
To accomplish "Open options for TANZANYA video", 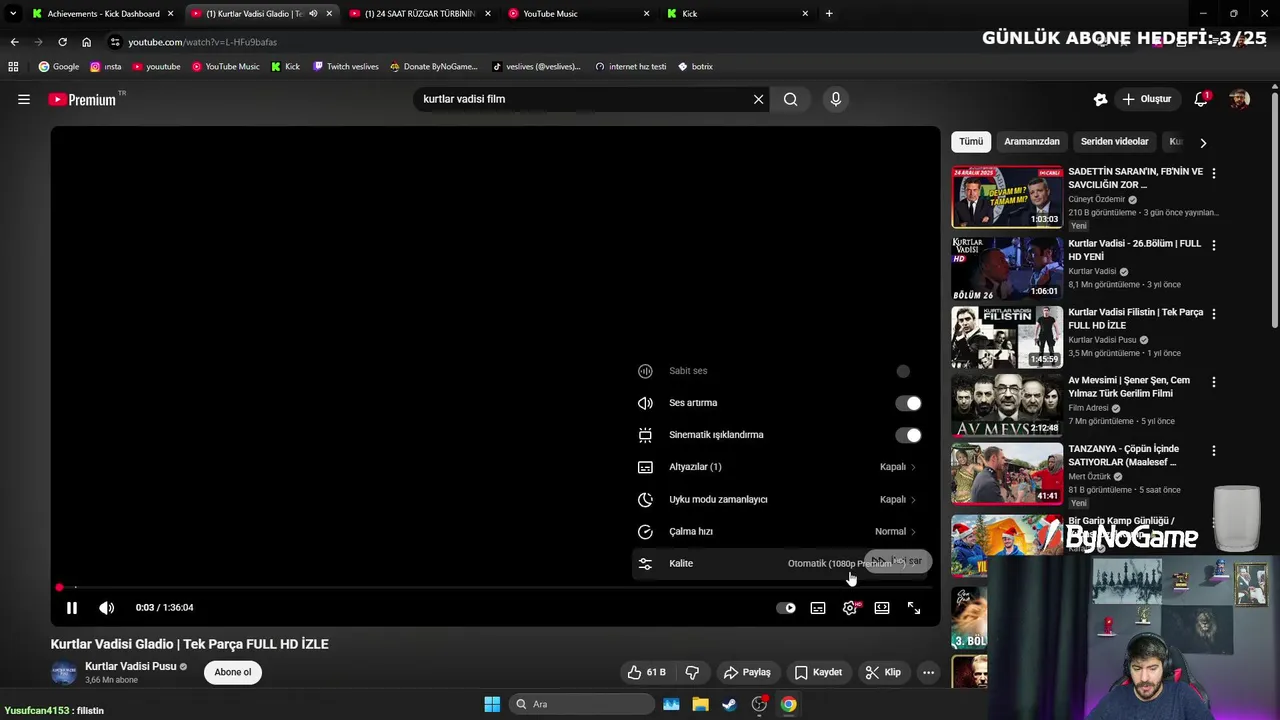I will click(1214, 450).
